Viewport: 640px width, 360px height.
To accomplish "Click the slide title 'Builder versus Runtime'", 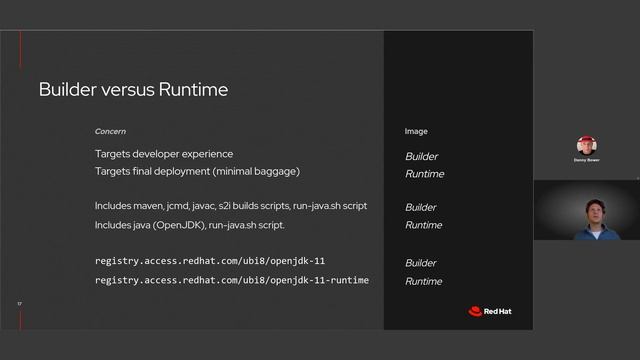I will (x=133, y=89).
